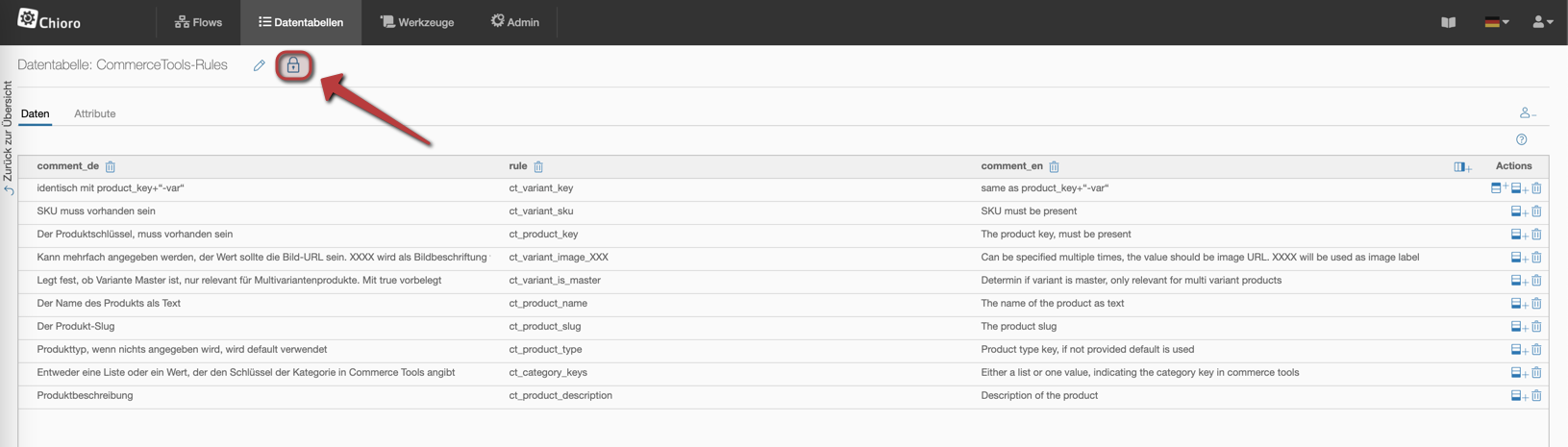Open the documentation book icon
Screen dimensions: 1568x447
(1448, 22)
